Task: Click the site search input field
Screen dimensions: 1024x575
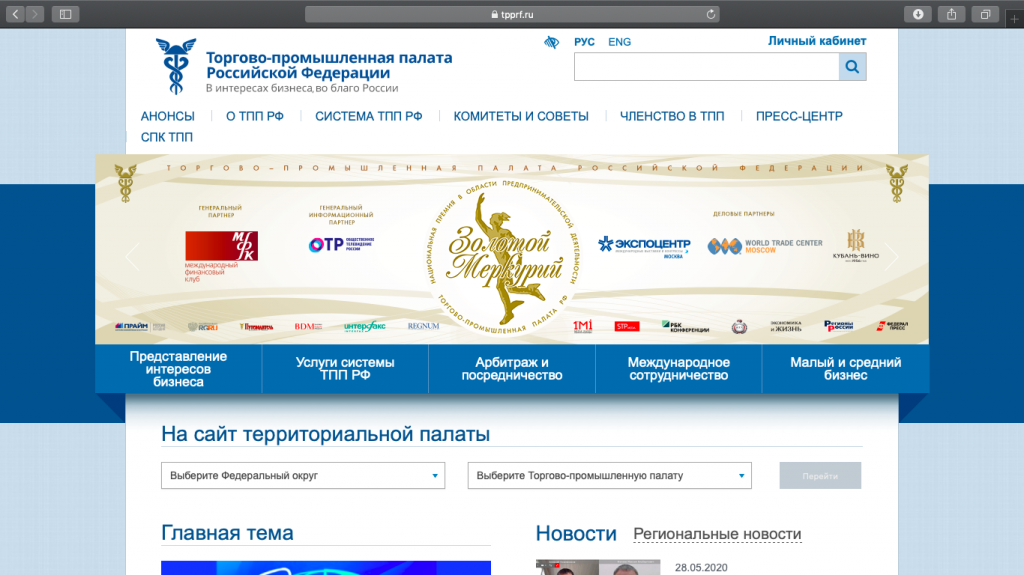Action: pyautogui.click(x=707, y=67)
